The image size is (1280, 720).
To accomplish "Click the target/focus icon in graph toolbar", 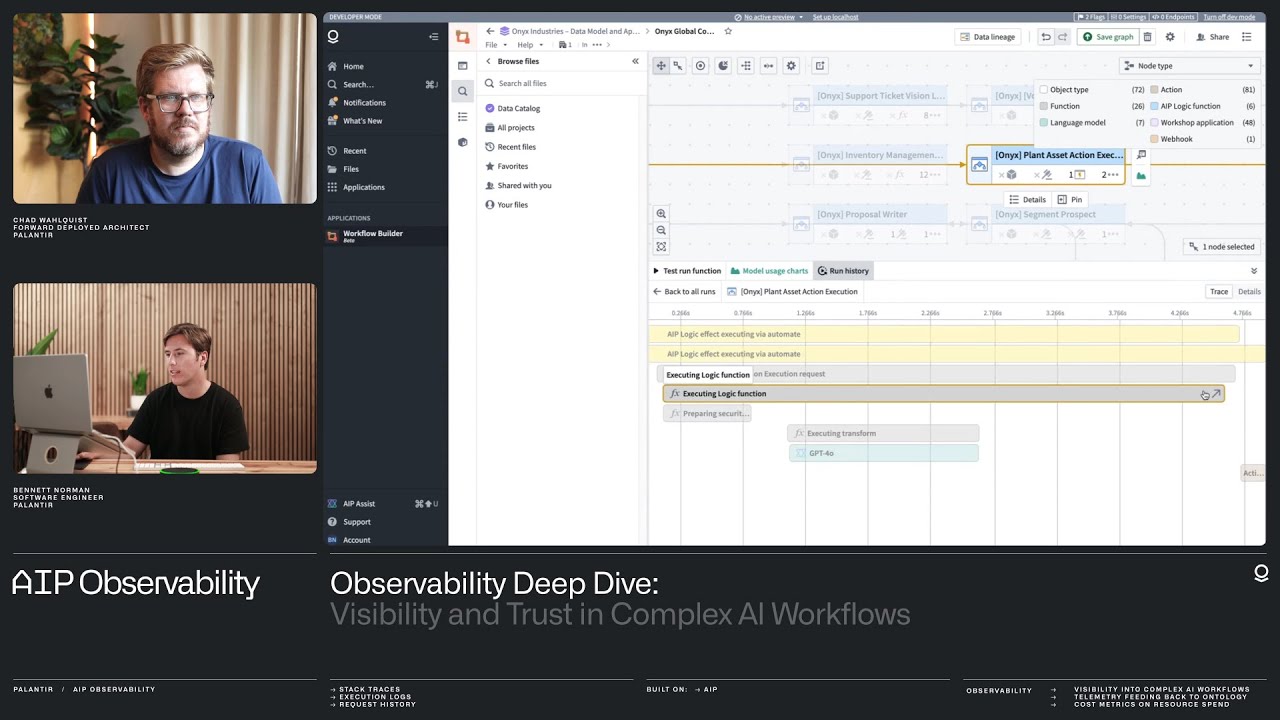I will click(x=700, y=66).
